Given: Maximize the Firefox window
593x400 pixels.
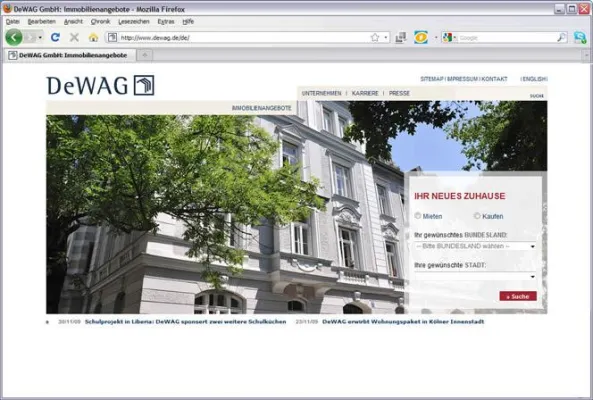Looking at the screenshot, I should (x=572, y=9).
